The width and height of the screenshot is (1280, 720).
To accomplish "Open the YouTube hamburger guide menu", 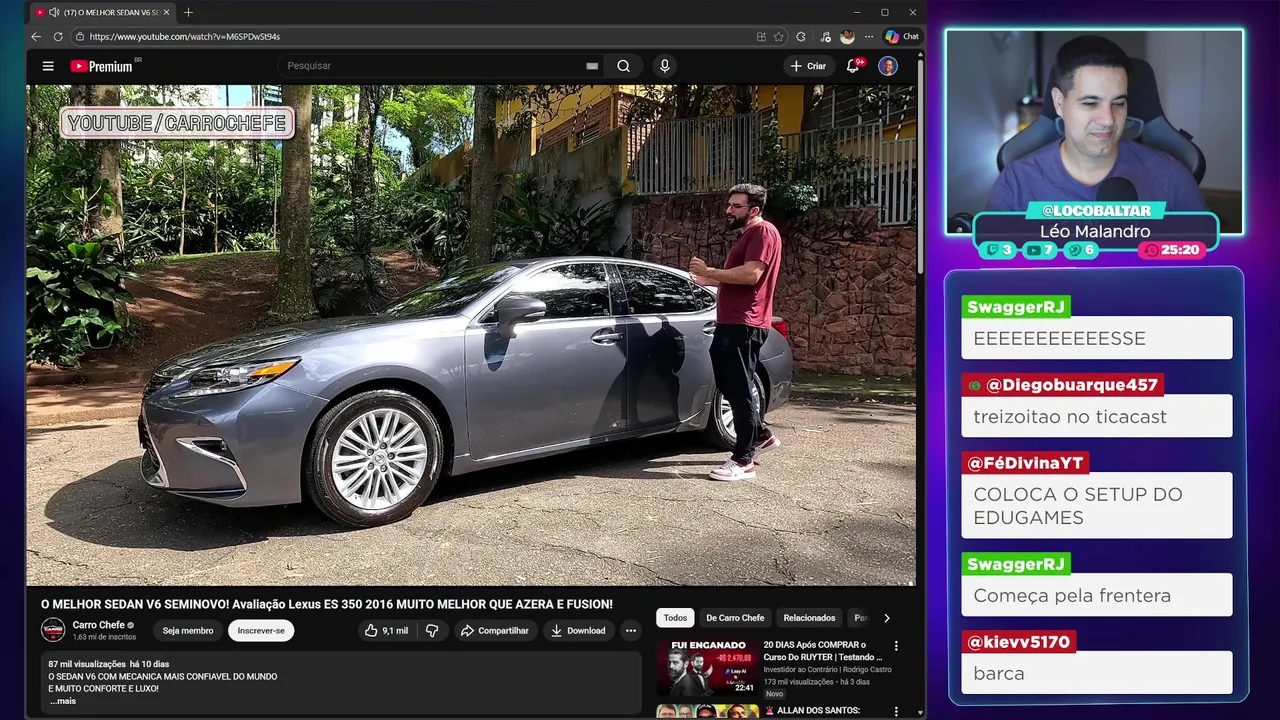I will (x=48, y=66).
